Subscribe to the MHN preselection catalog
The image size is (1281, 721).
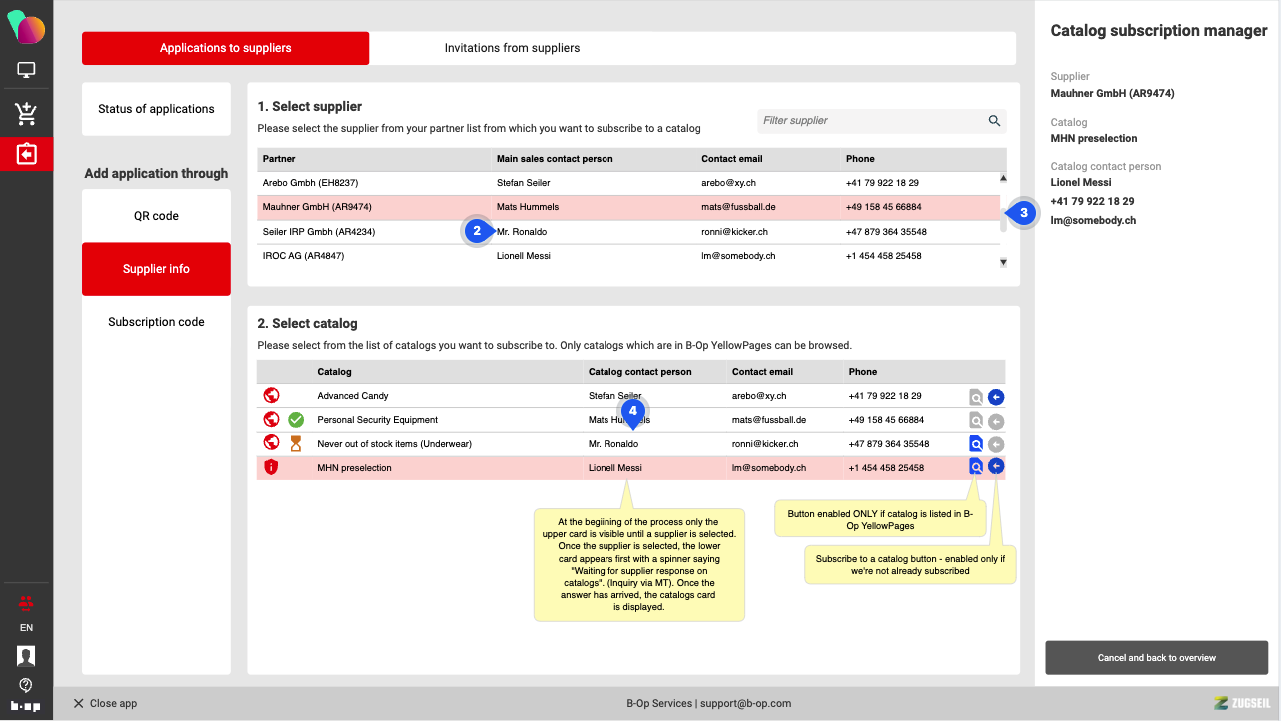(x=996, y=466)
